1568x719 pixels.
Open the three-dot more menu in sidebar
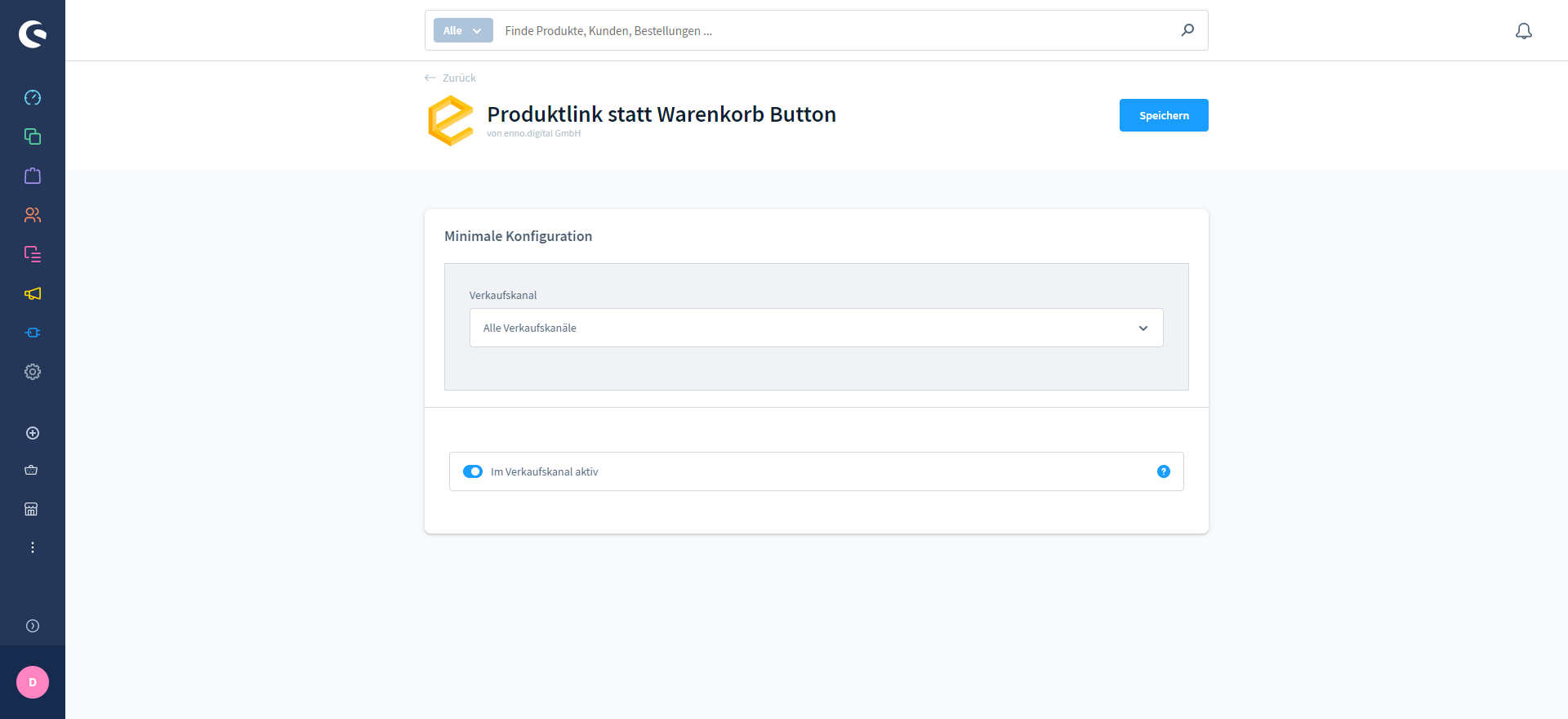pos(33,547)
